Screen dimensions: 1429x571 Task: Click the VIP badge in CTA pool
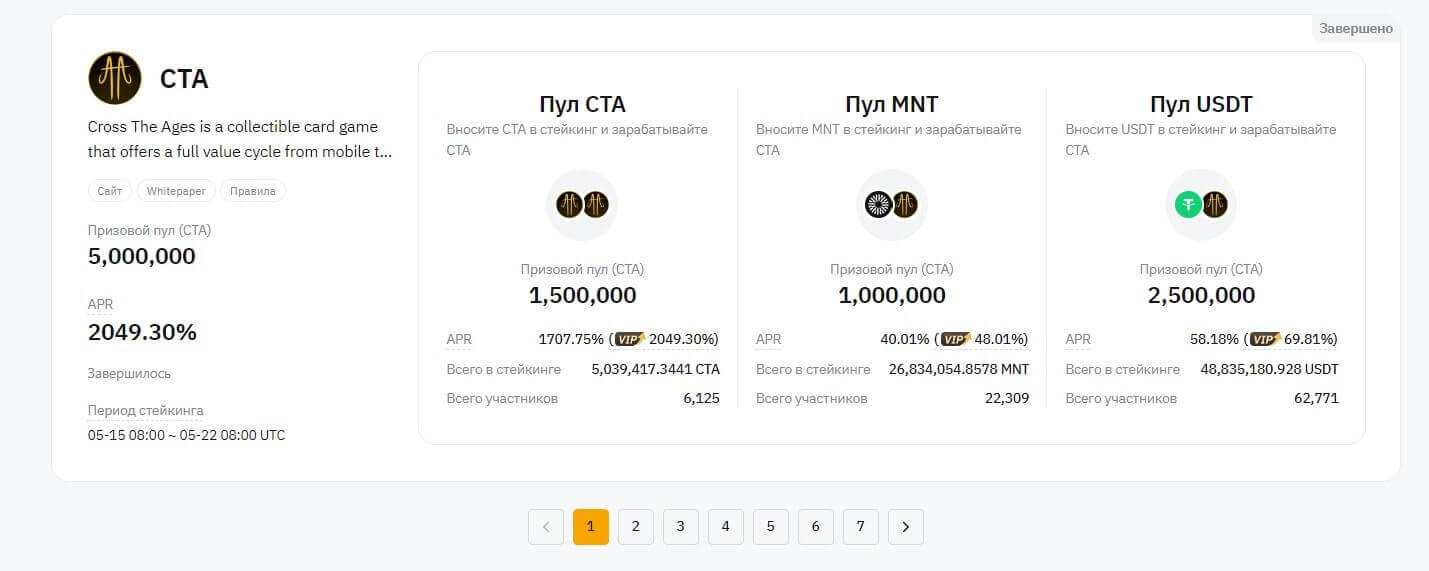pos(629,339)
